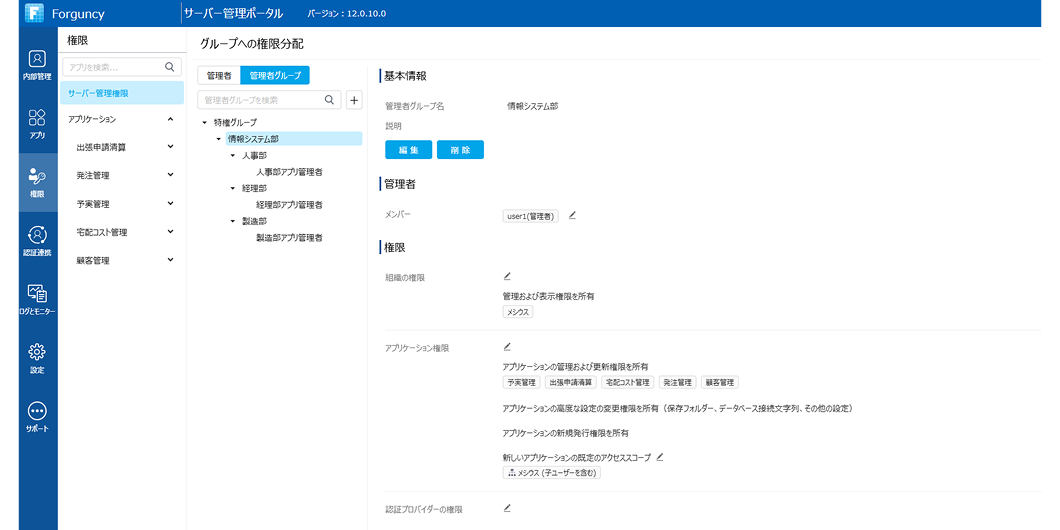Collapse the 情報システム部 tree arrow
Viewport: 1060px width, 530px height.
[x=218, y=139]
